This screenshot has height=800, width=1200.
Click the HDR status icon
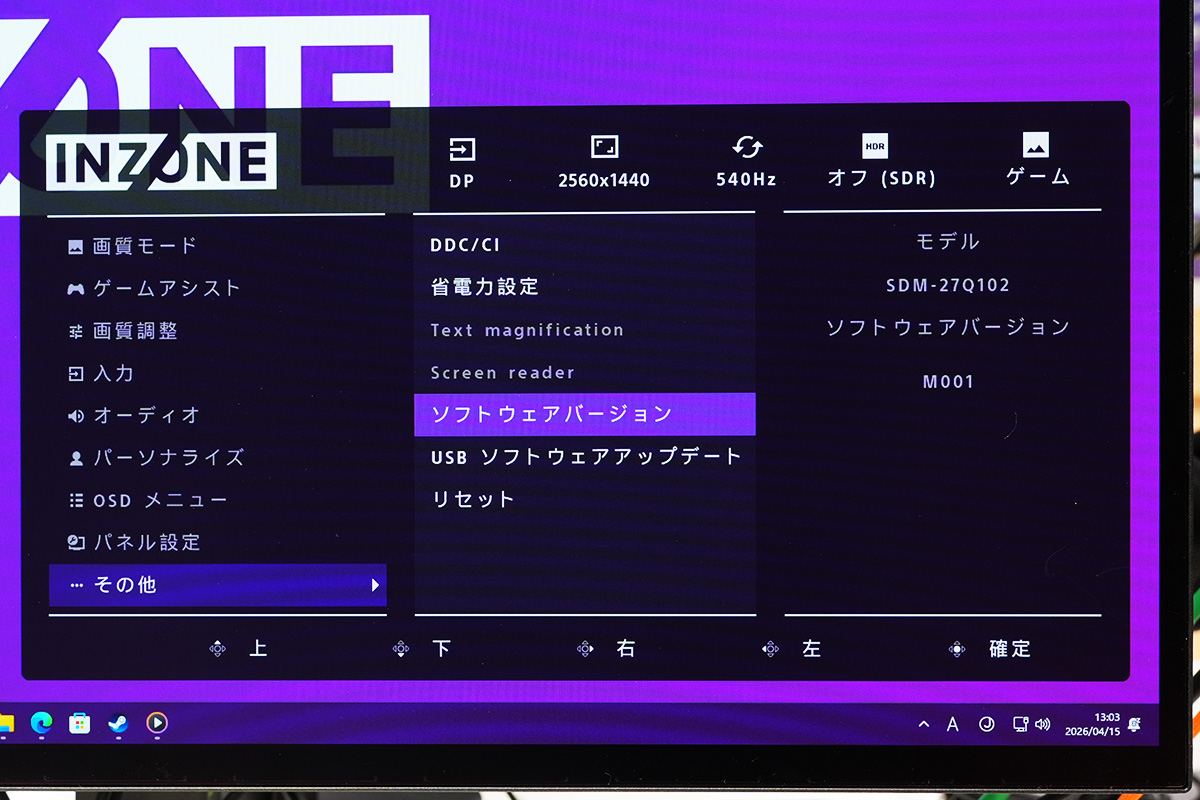(x=875, y=147)
